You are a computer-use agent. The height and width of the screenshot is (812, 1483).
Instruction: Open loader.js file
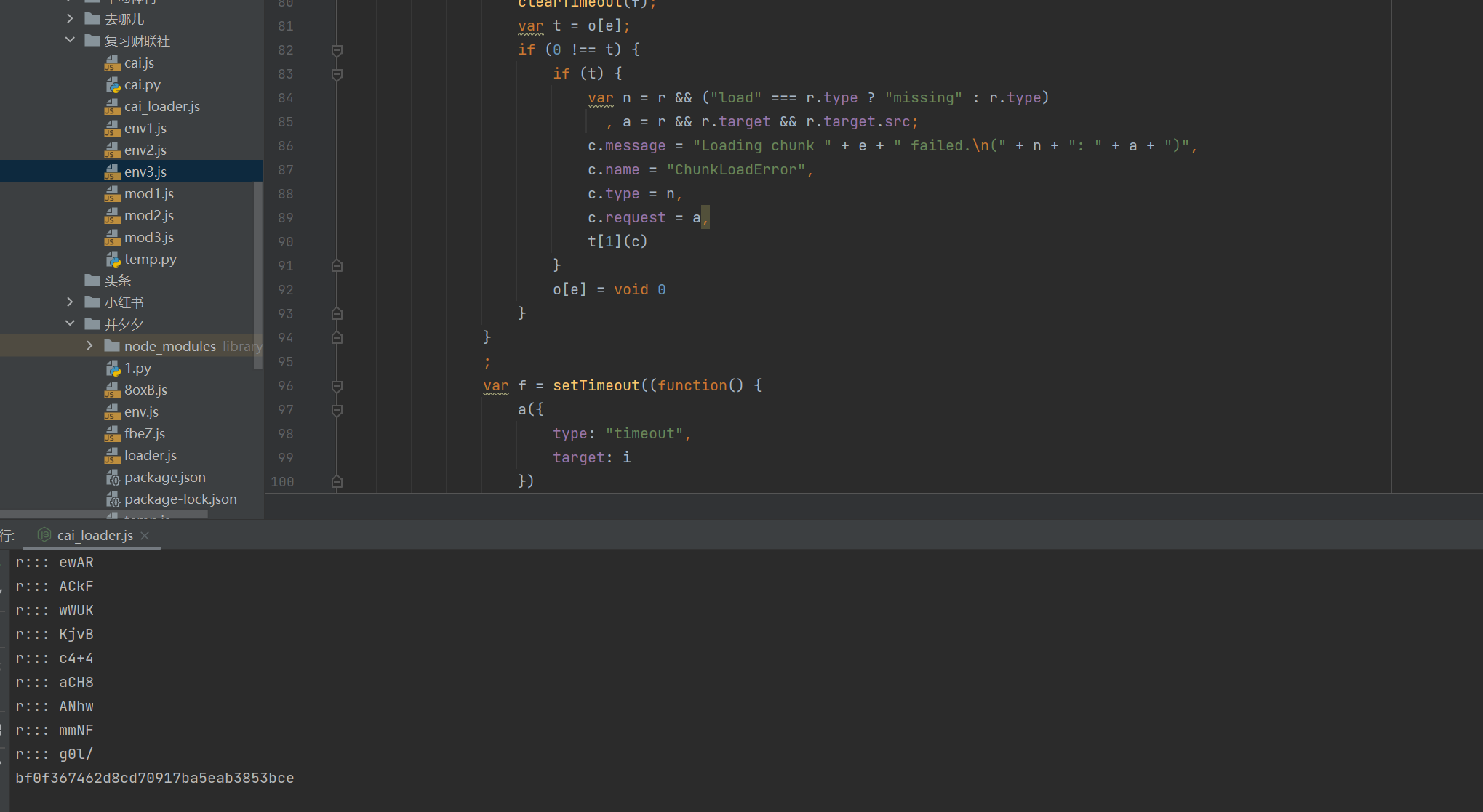click(151, 456)
